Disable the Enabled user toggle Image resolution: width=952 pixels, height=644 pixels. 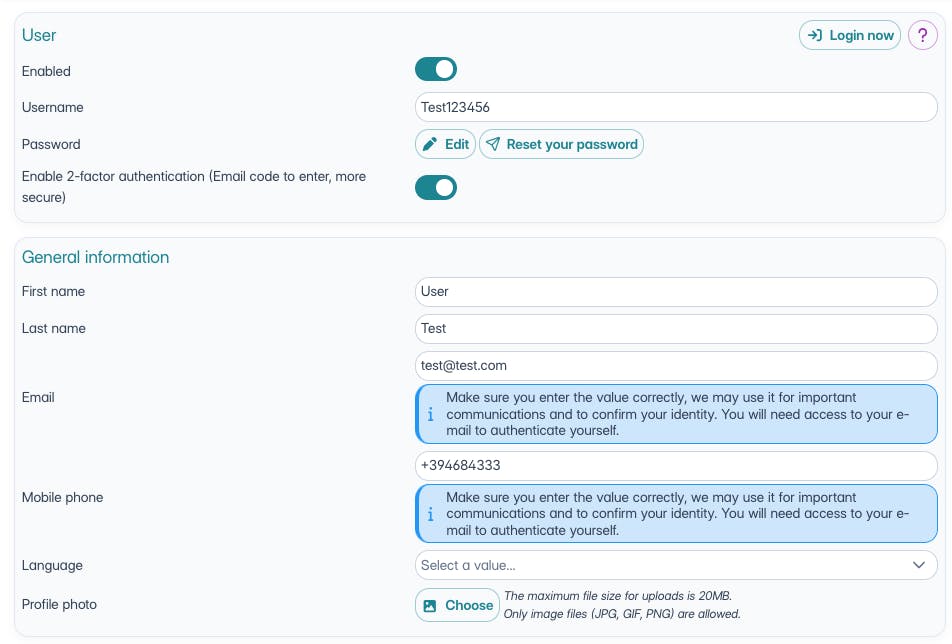436,69
